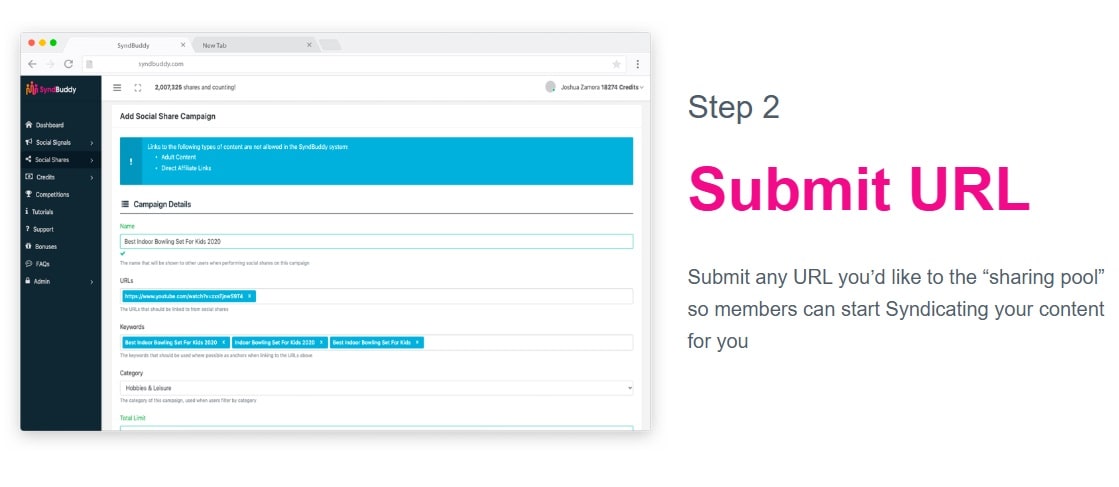Screen dimensions: 1119x487
Task: Open the browser three-dot menu
Action: [x=638, y=63]
